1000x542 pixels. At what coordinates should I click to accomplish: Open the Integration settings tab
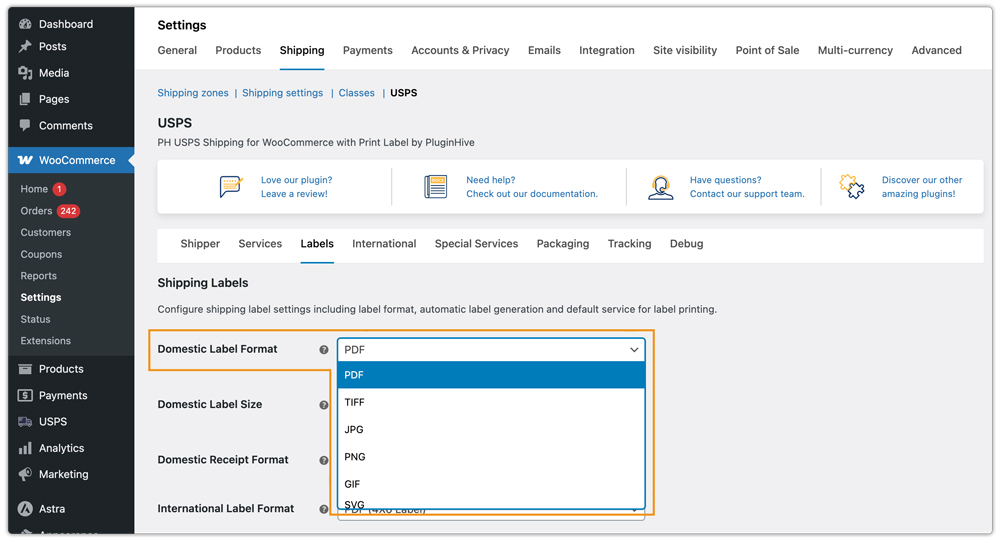[607, 50]
